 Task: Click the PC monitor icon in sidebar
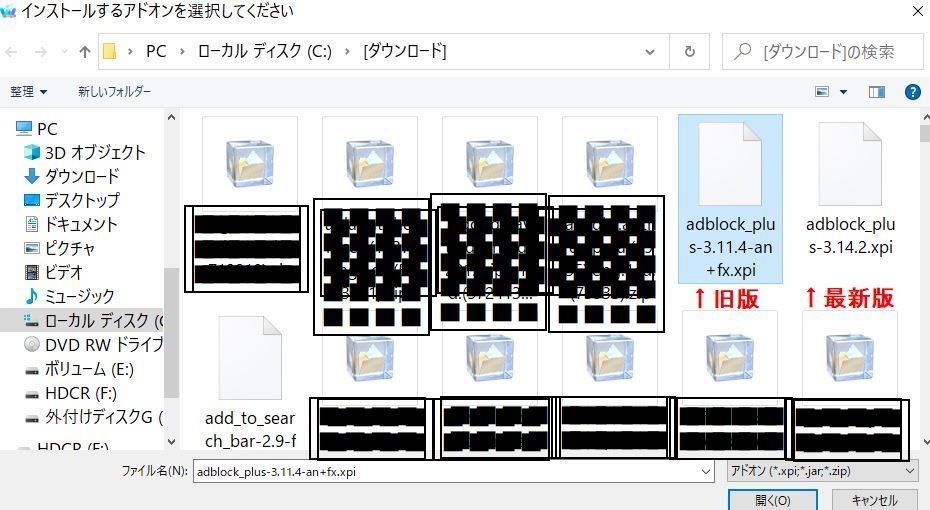(24, 128)
